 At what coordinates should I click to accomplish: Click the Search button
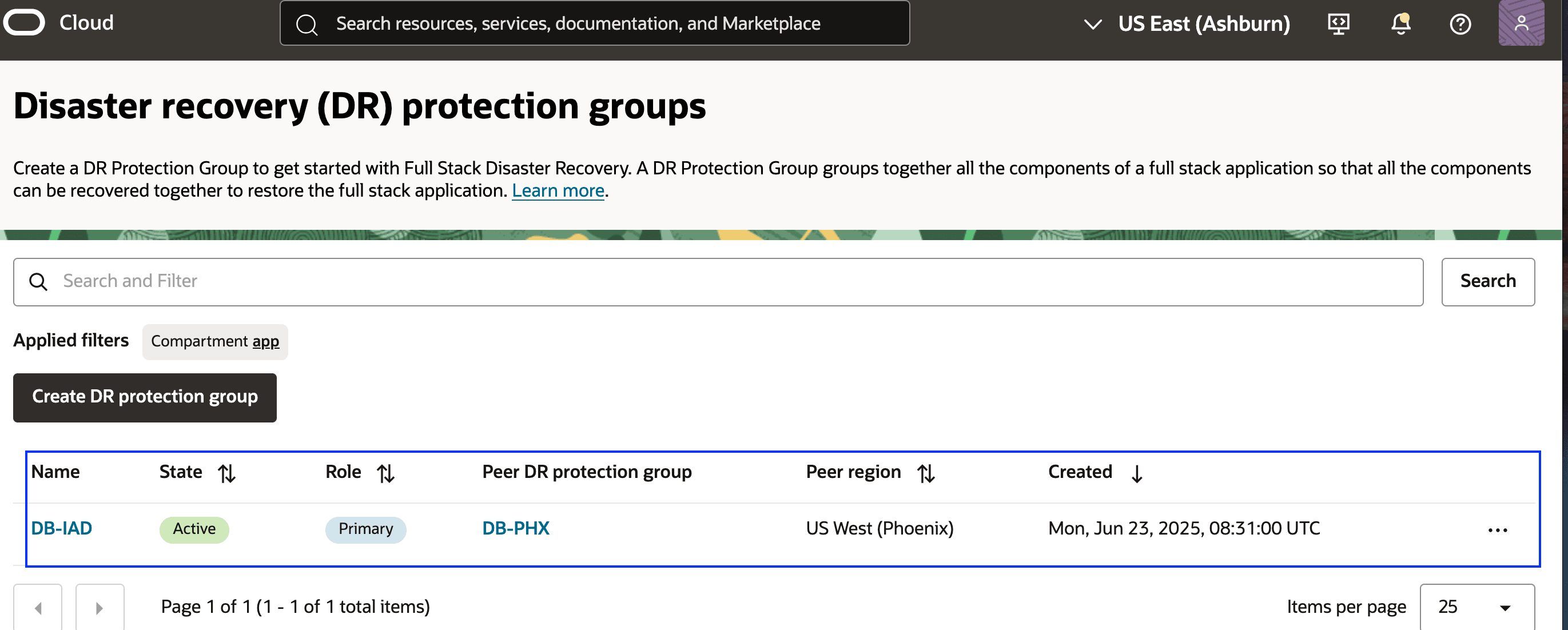tap(1487, 281)
